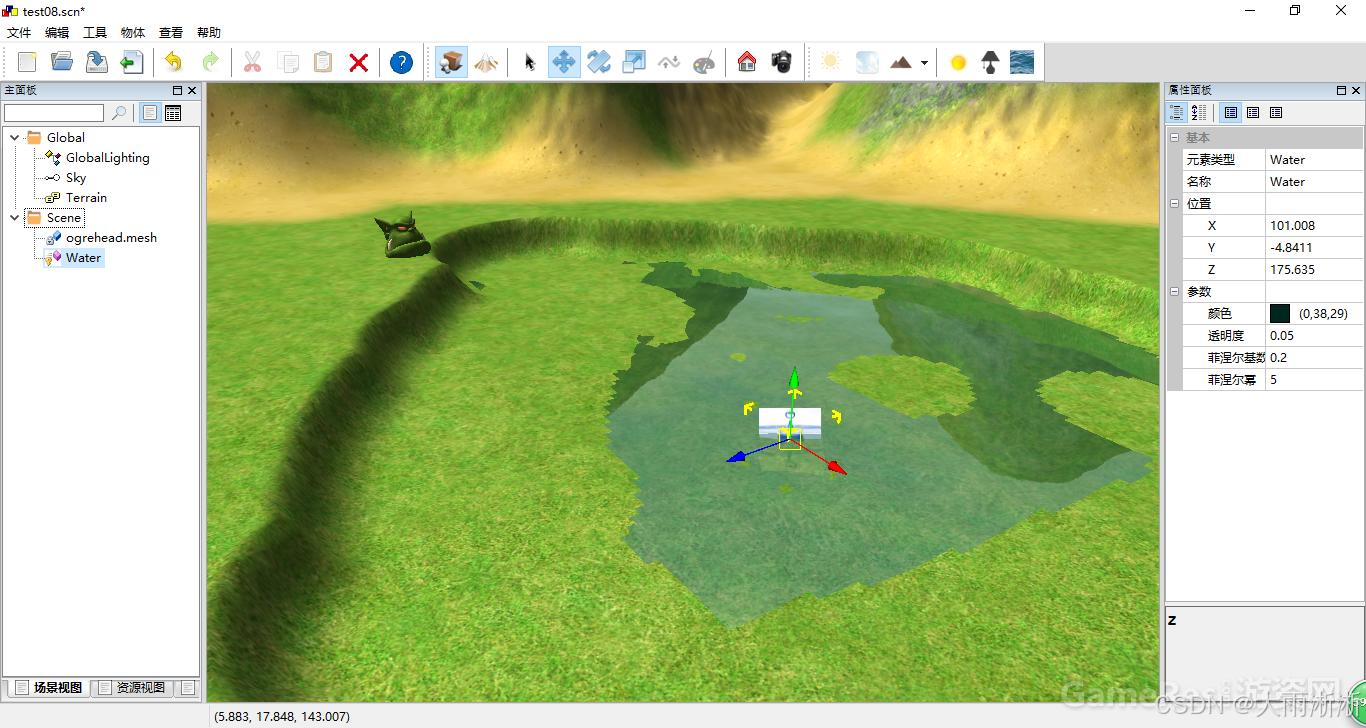Toggle categorized property sorting
The height and width of the screenshot is (728, 1366).
point(1177,113)
